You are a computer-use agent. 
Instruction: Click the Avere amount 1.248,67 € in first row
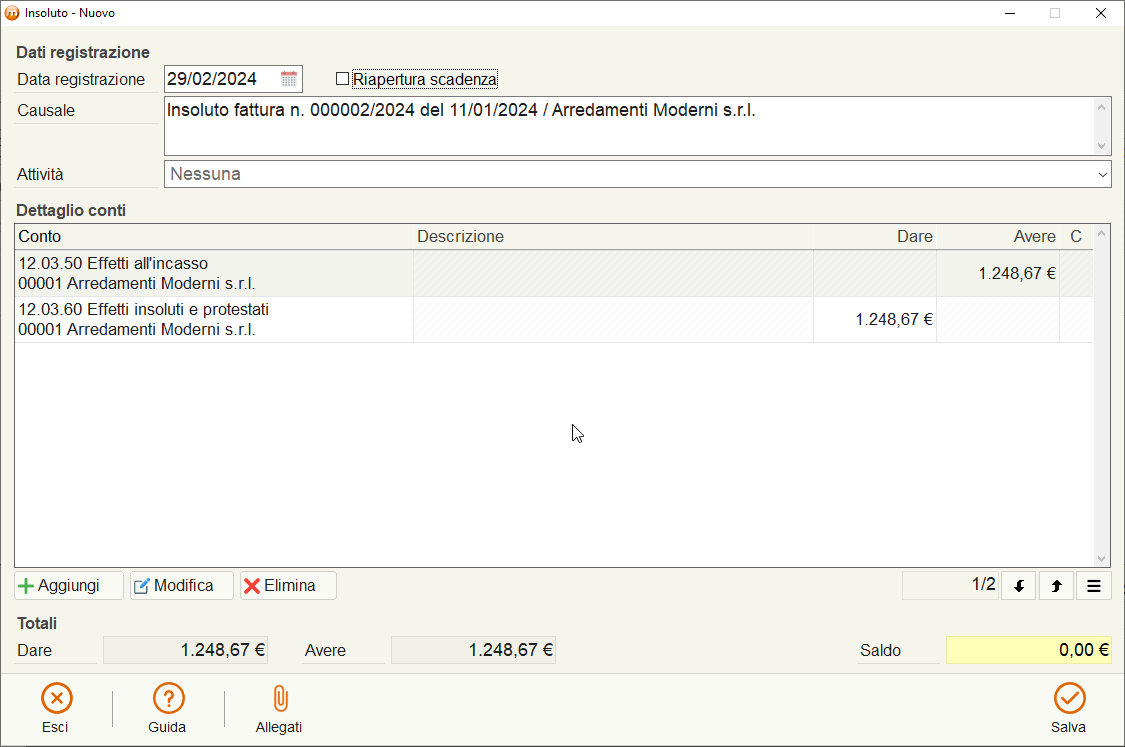[1017, 273]
